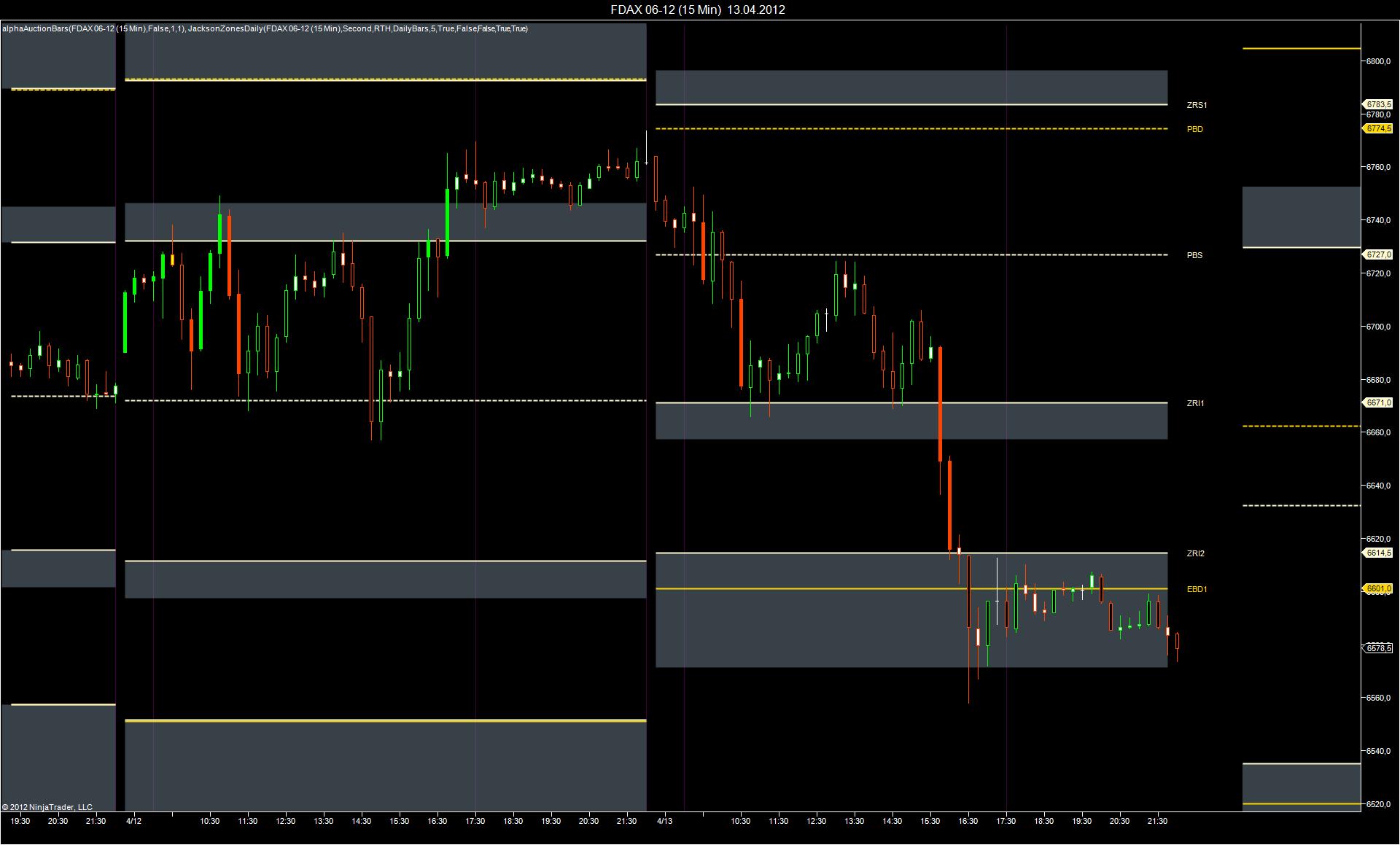1400x845 pixels.
Task: Click the yellow 6601,0 price tag
Action: 1378,588
